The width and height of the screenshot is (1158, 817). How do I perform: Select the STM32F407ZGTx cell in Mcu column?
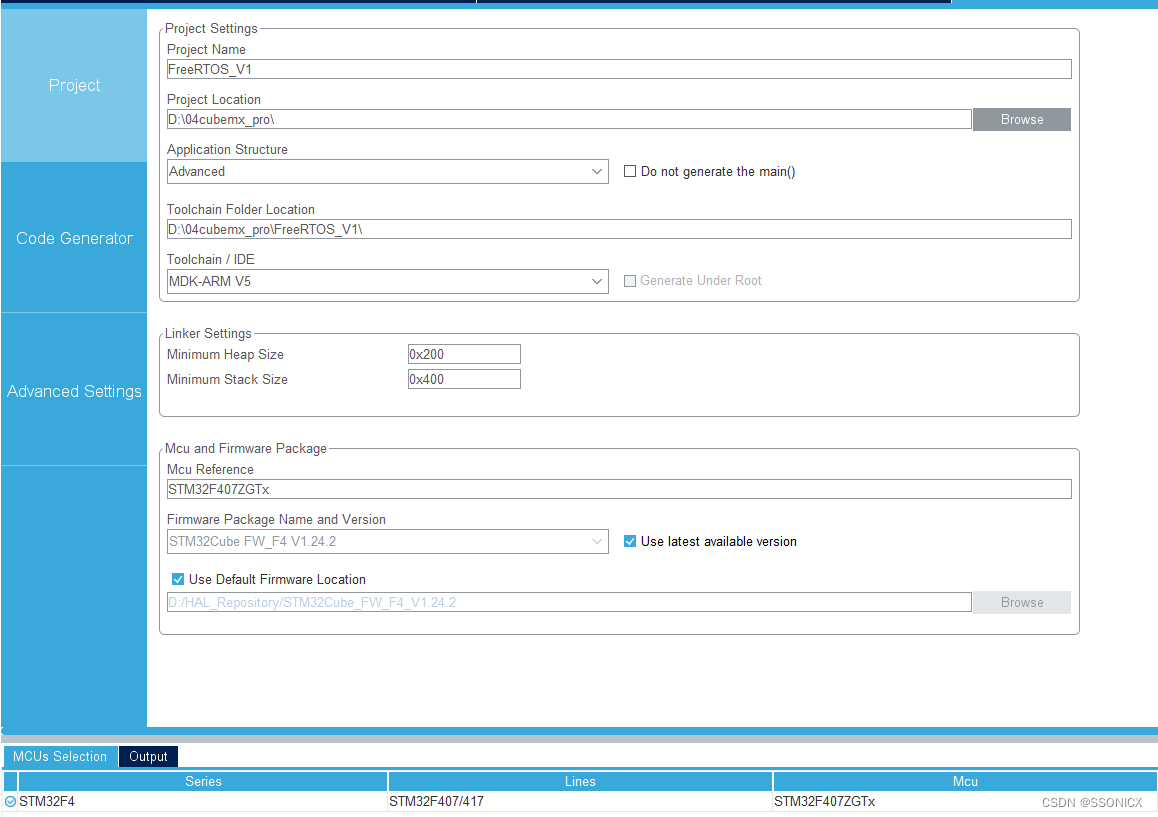[x=825, y=801]
